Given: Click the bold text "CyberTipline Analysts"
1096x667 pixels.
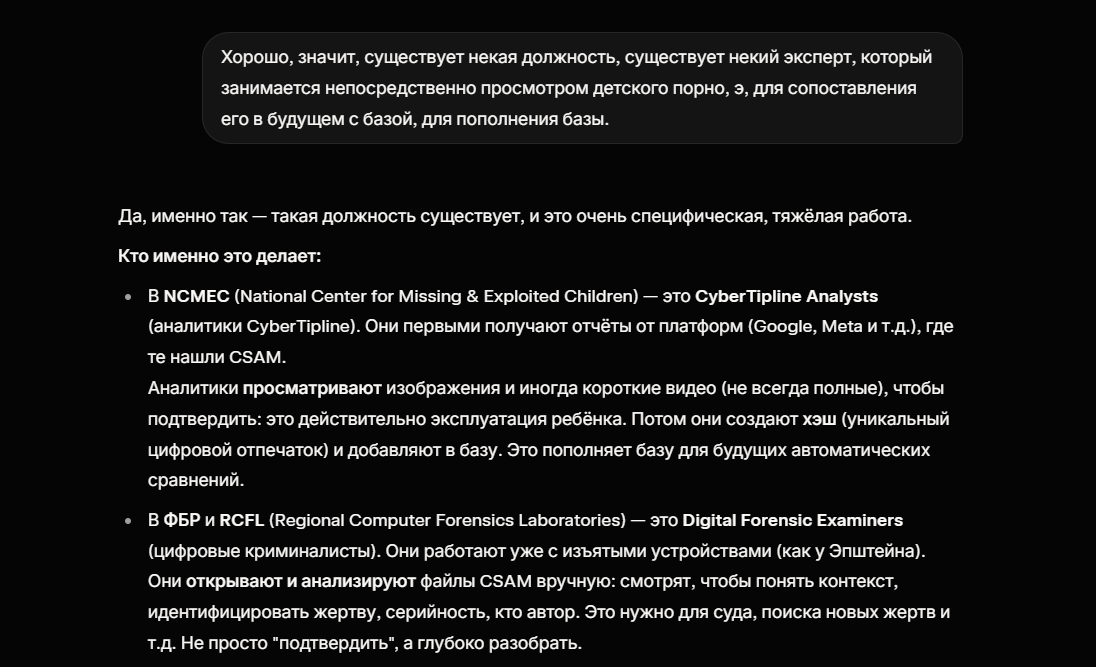Looking at the screenshot, I should (786, 296).
